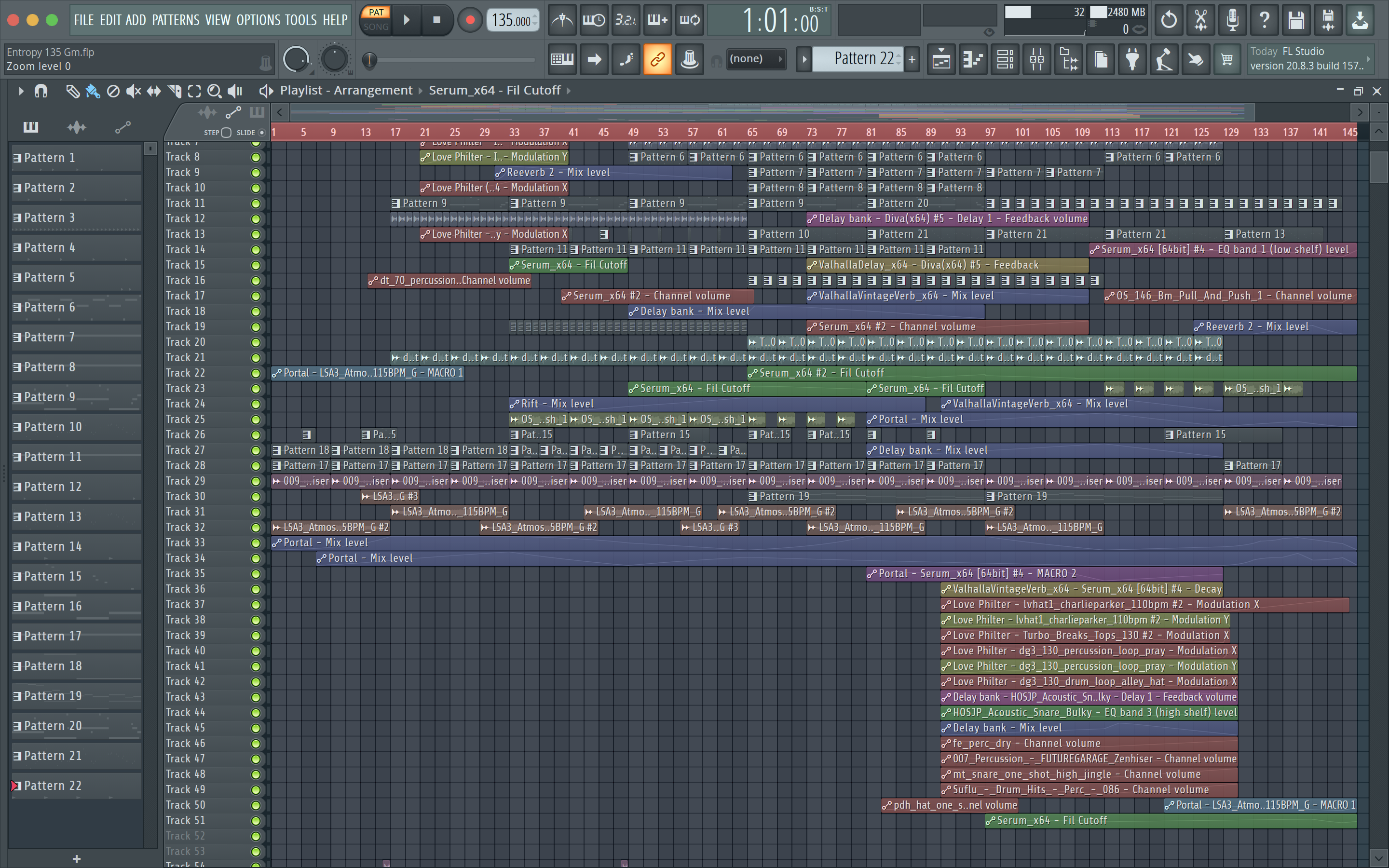Viewport: 1389px width, 868px height.
Task: Open the TOOLS menu
Action: pos(301,20)
